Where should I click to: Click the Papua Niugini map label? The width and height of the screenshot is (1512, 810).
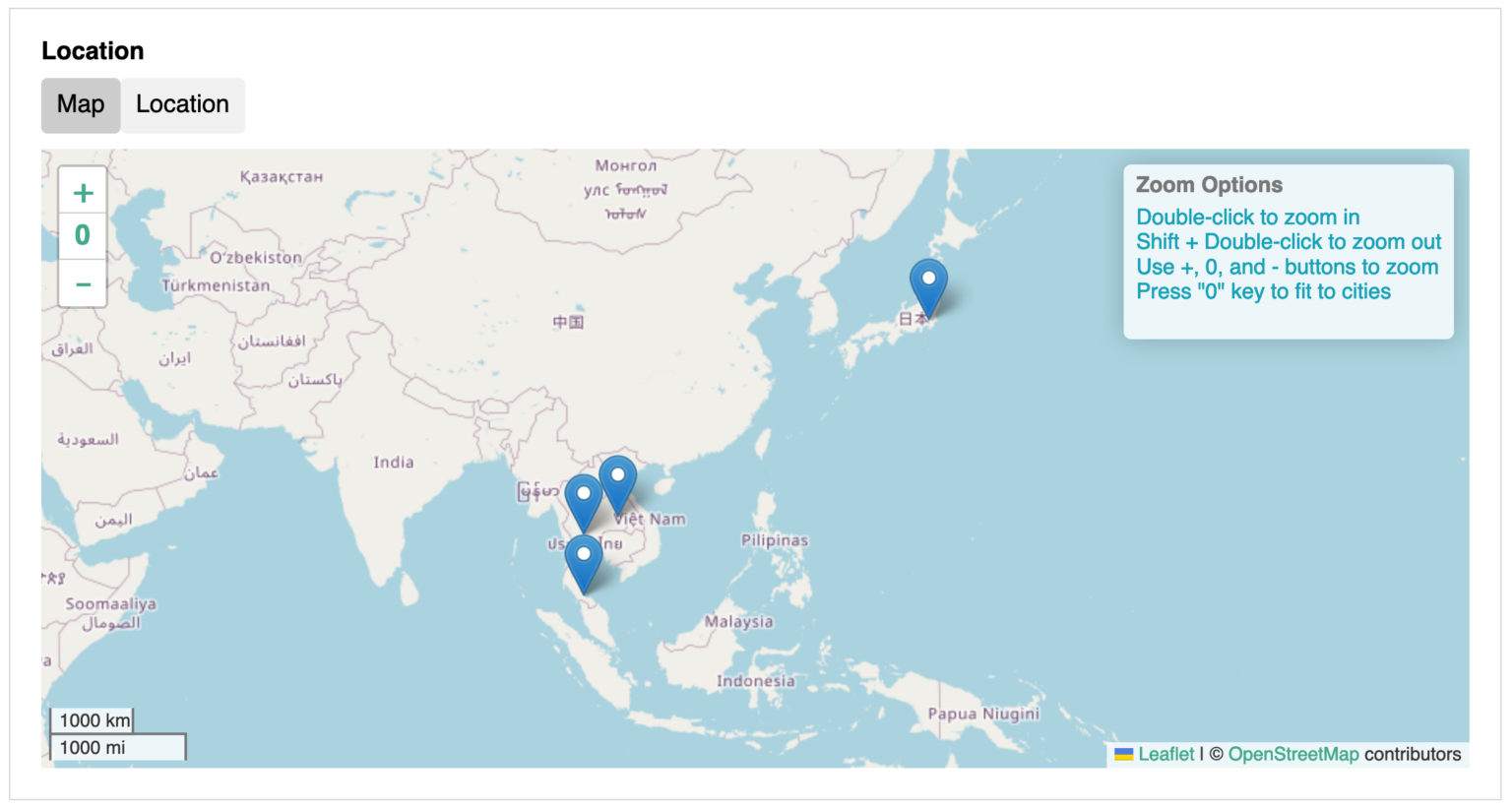pos(982,714)
